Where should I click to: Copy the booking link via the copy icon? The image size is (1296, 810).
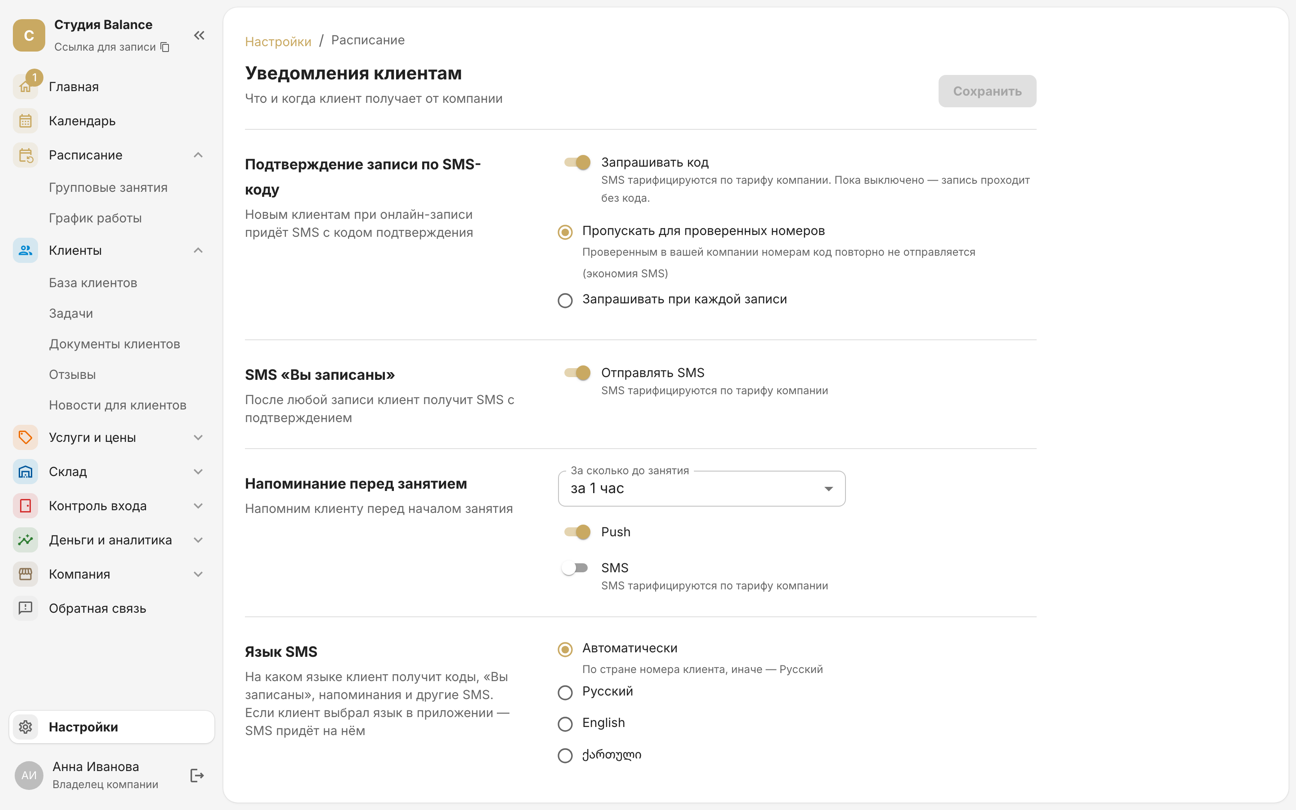(165, 47)
